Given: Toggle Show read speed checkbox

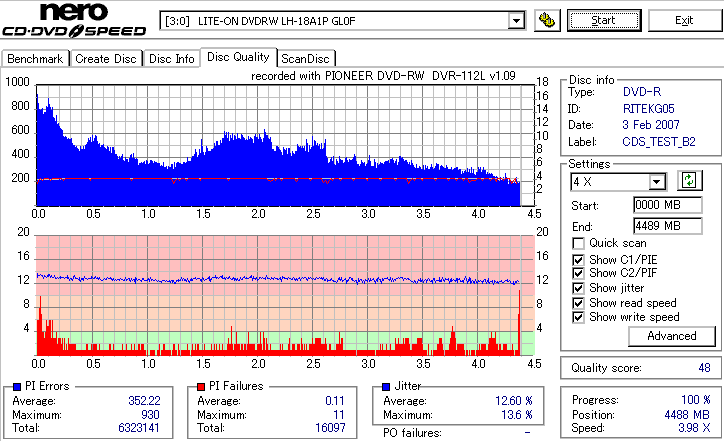Looking at the screenshot, I should tap(578, 303).
